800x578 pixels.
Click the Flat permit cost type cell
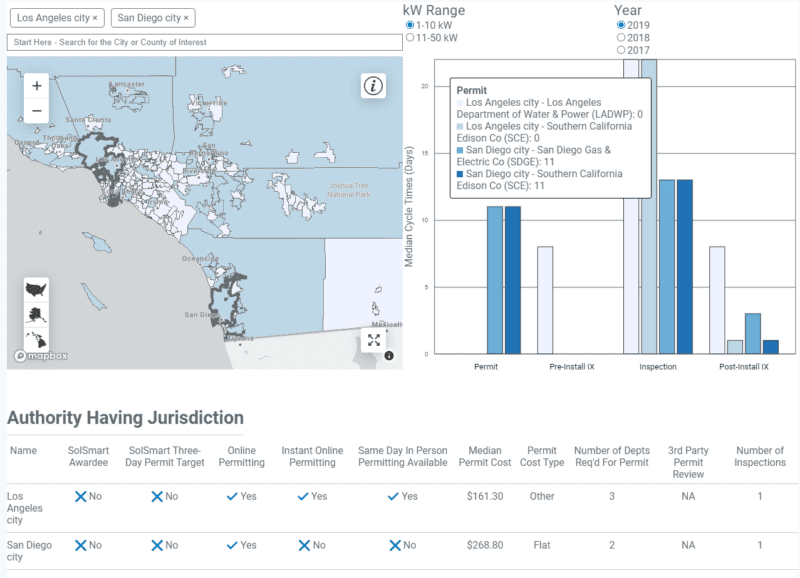[542, 545]
